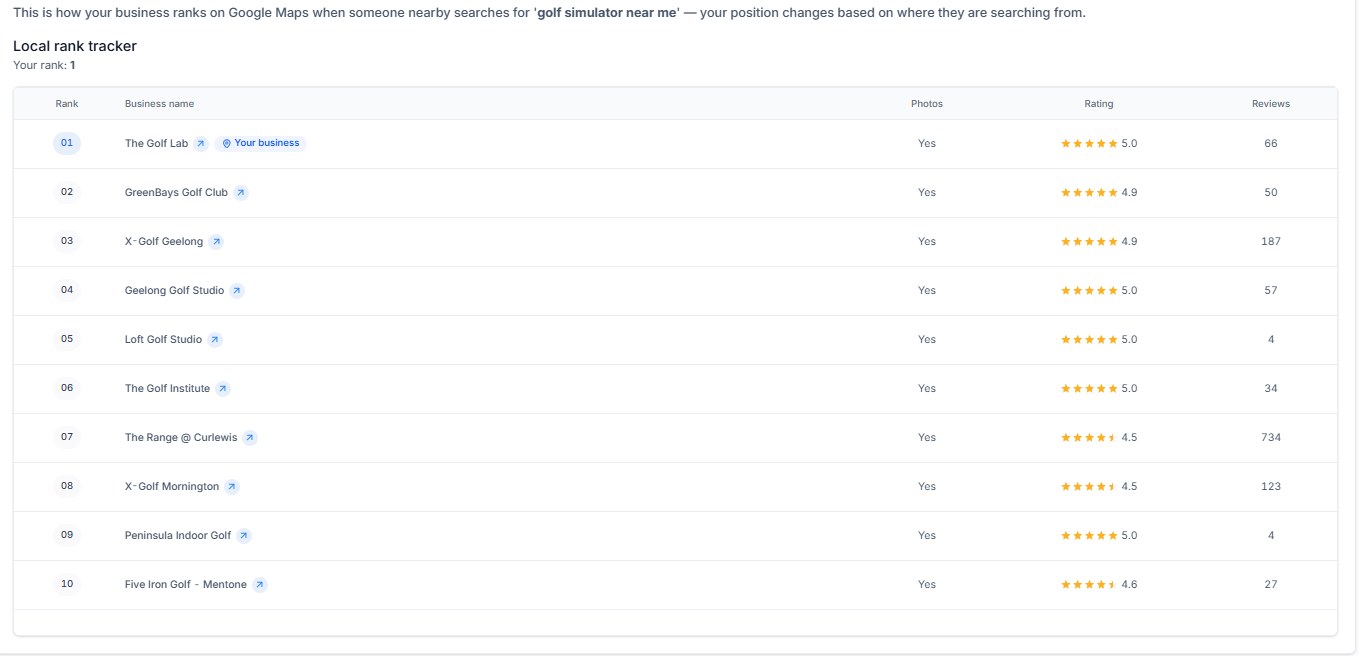The image size is (1359, 656).
Task: Click 'X-Golf Mornington' business name
Action: [172, 486]
